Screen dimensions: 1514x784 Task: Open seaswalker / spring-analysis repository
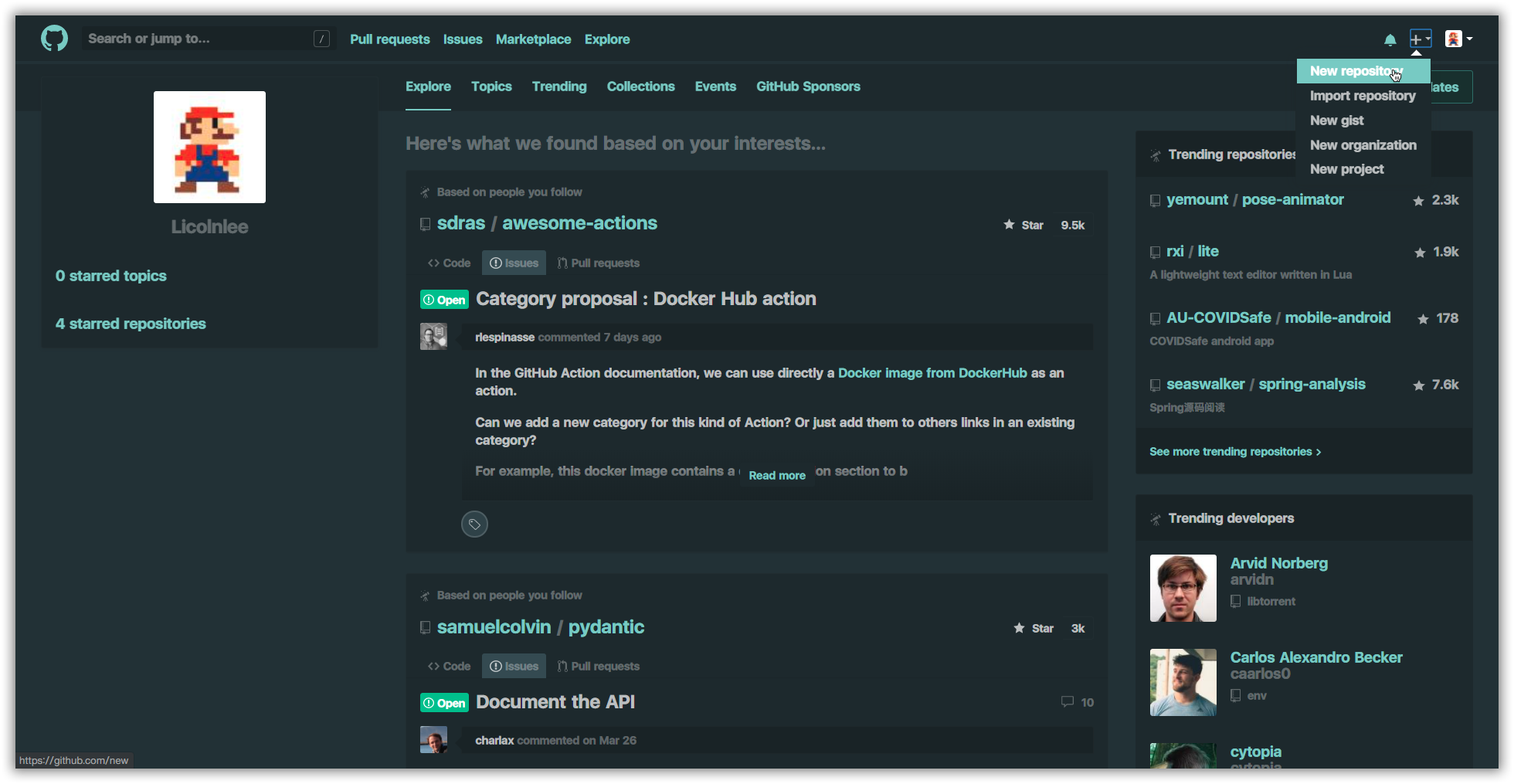pyautogui.click(x=1265, y=385)
